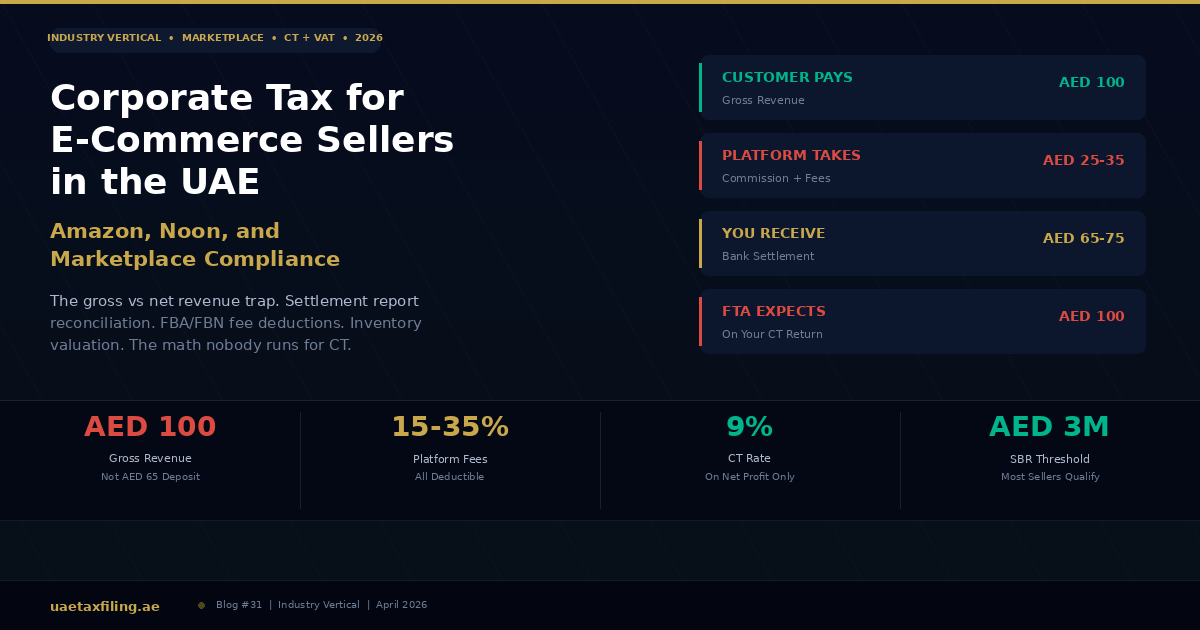Screen dimensions: 1200x630
Task: Select the YOU RECEIVE card marker
Action: 700,243
